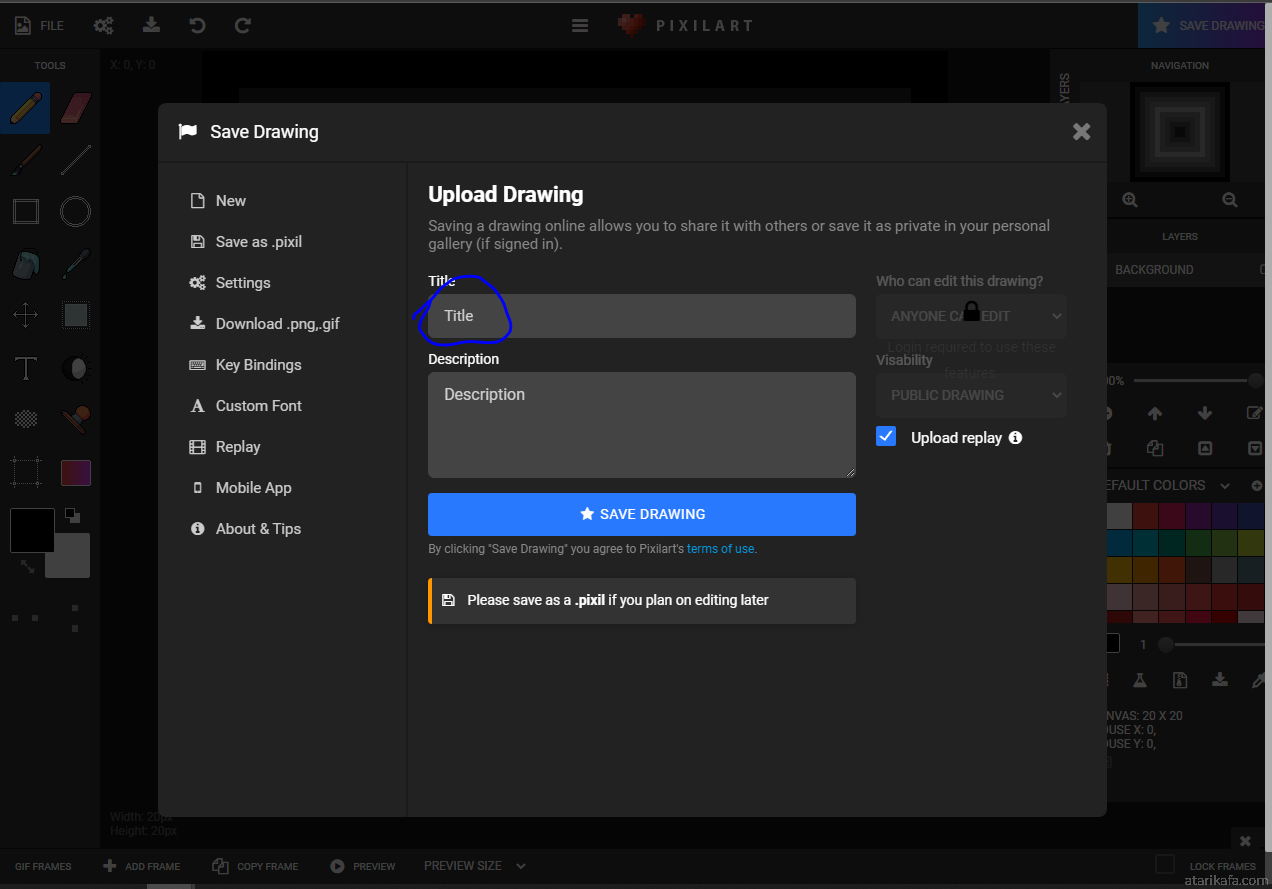This screenshot has height=889, width=1272.
Task: Select the Pencil tool
Action: [25, 108]
